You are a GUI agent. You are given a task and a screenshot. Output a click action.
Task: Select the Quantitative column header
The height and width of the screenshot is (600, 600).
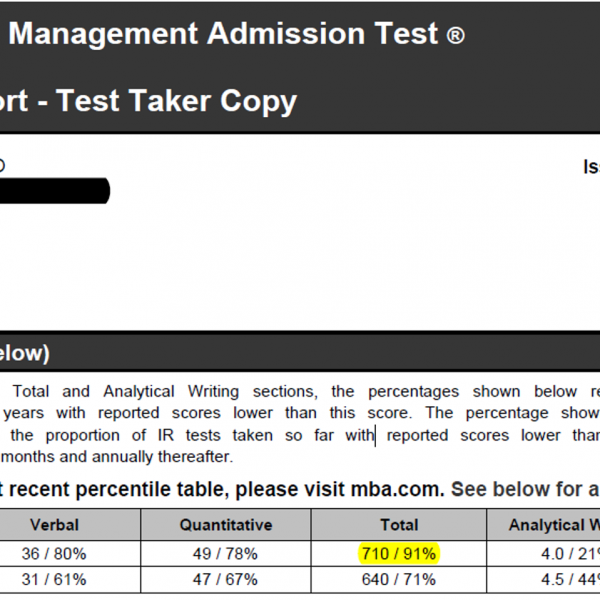225,524
